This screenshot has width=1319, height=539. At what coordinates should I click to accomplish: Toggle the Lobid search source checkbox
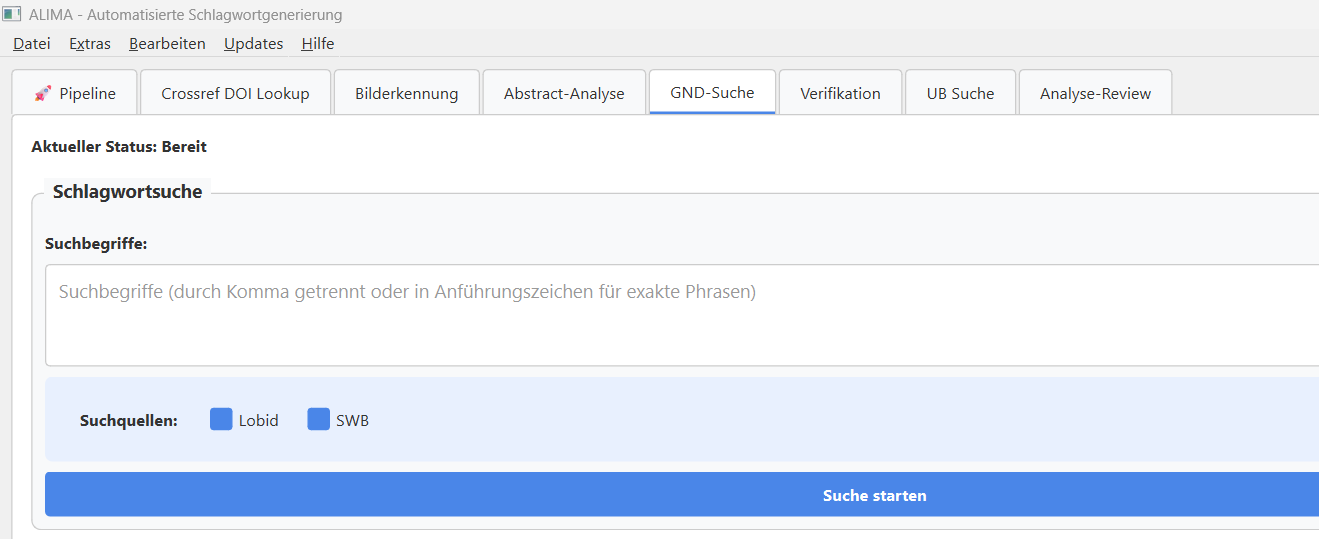tap(221, 420)
